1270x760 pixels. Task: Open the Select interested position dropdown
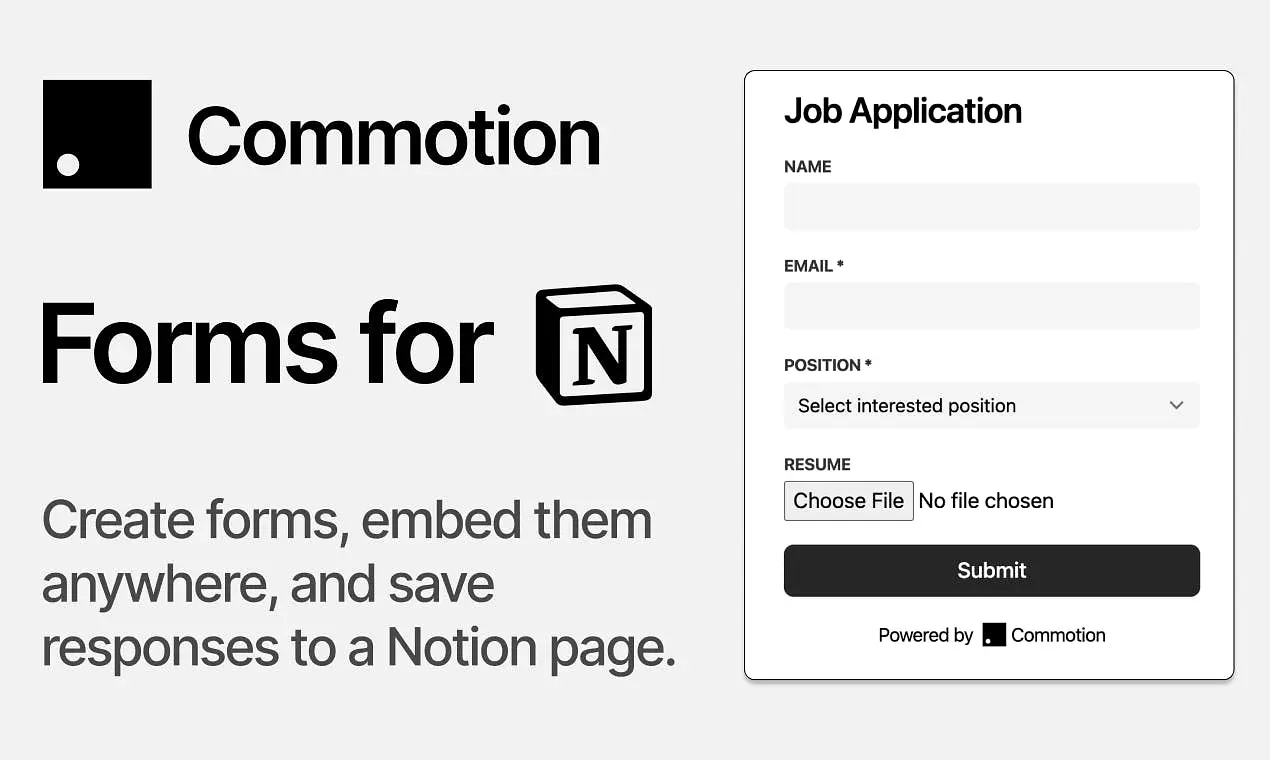(x=991, y=405)
